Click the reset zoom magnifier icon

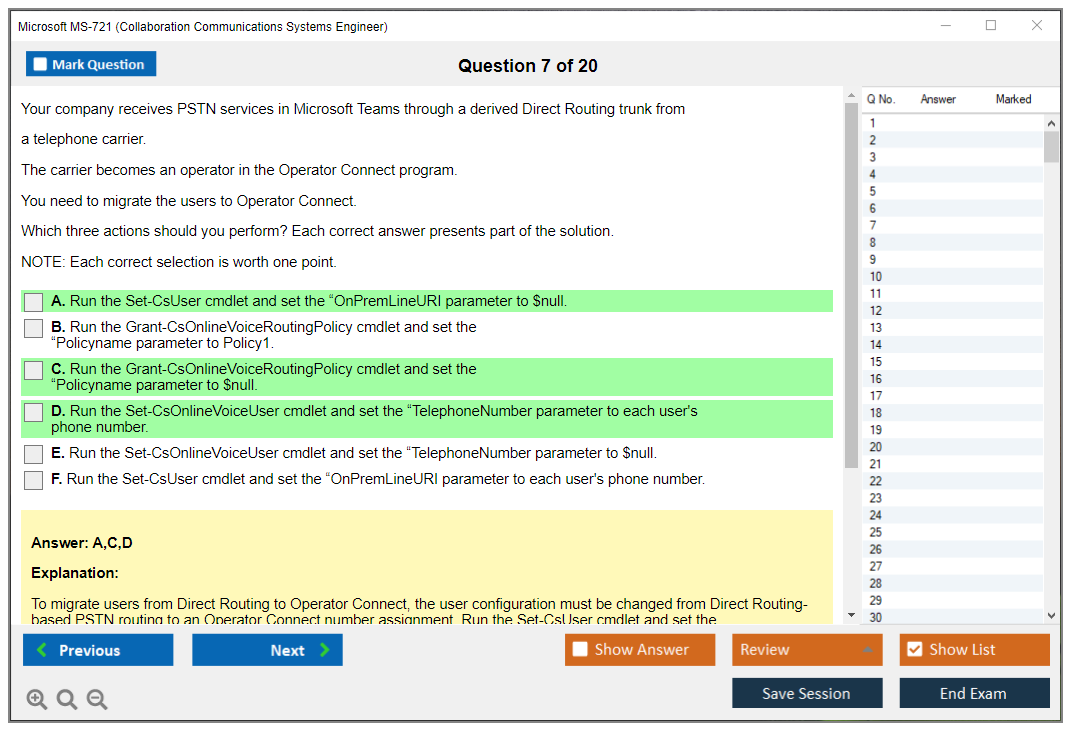coord(67,699)
